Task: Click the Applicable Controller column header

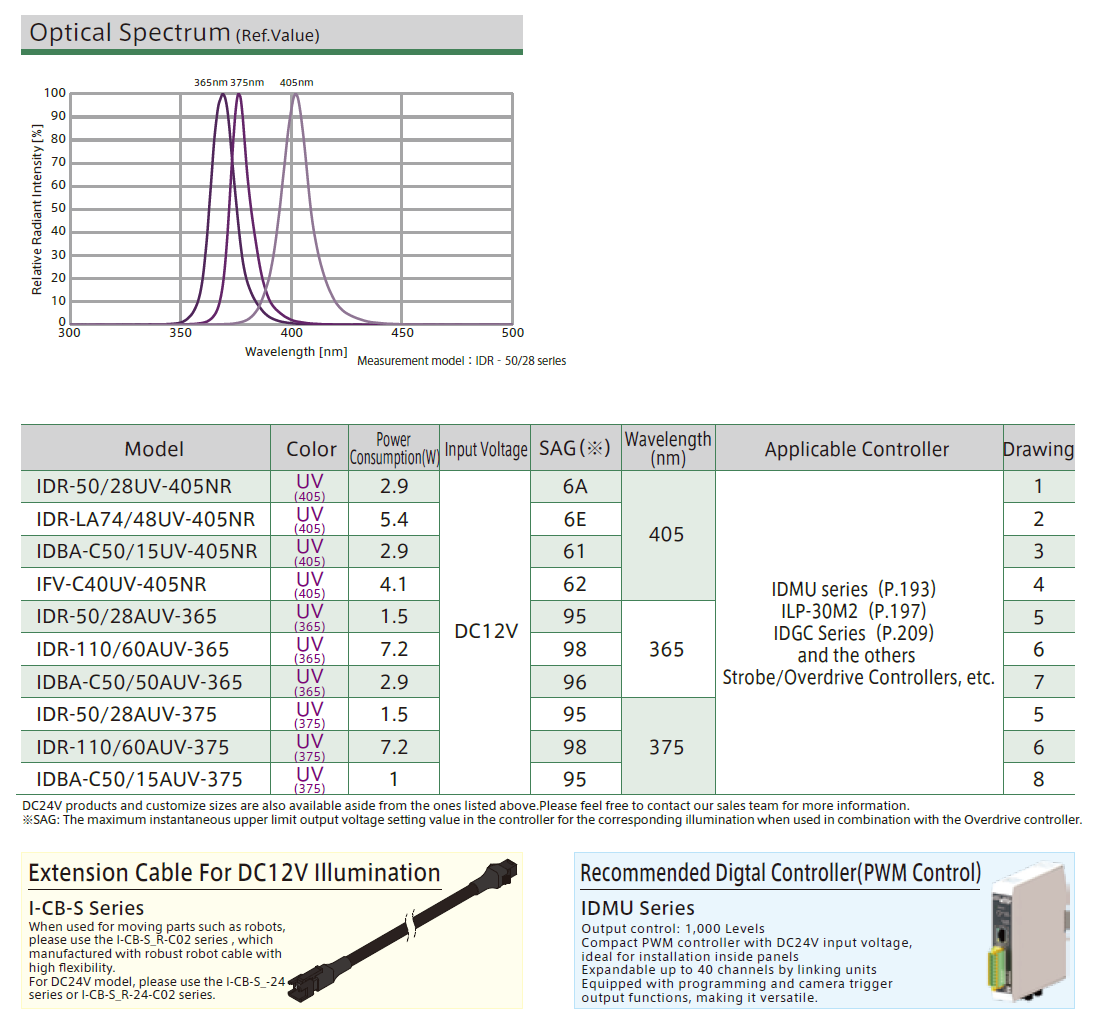Action: click(x=857, y=449)
